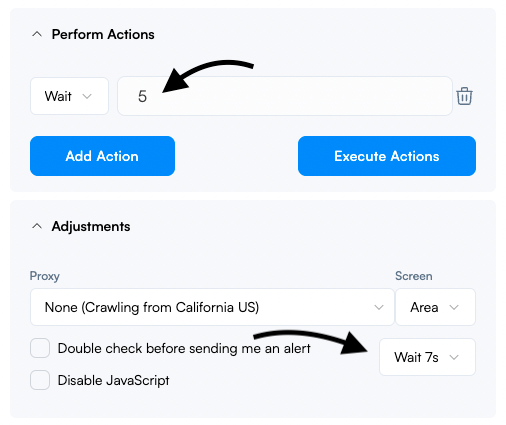Image resolution: width=506 pixels, height=425 pixels.
Task: Enable Double check before sending alert checkbox
Action: click(x=40, y=348)
